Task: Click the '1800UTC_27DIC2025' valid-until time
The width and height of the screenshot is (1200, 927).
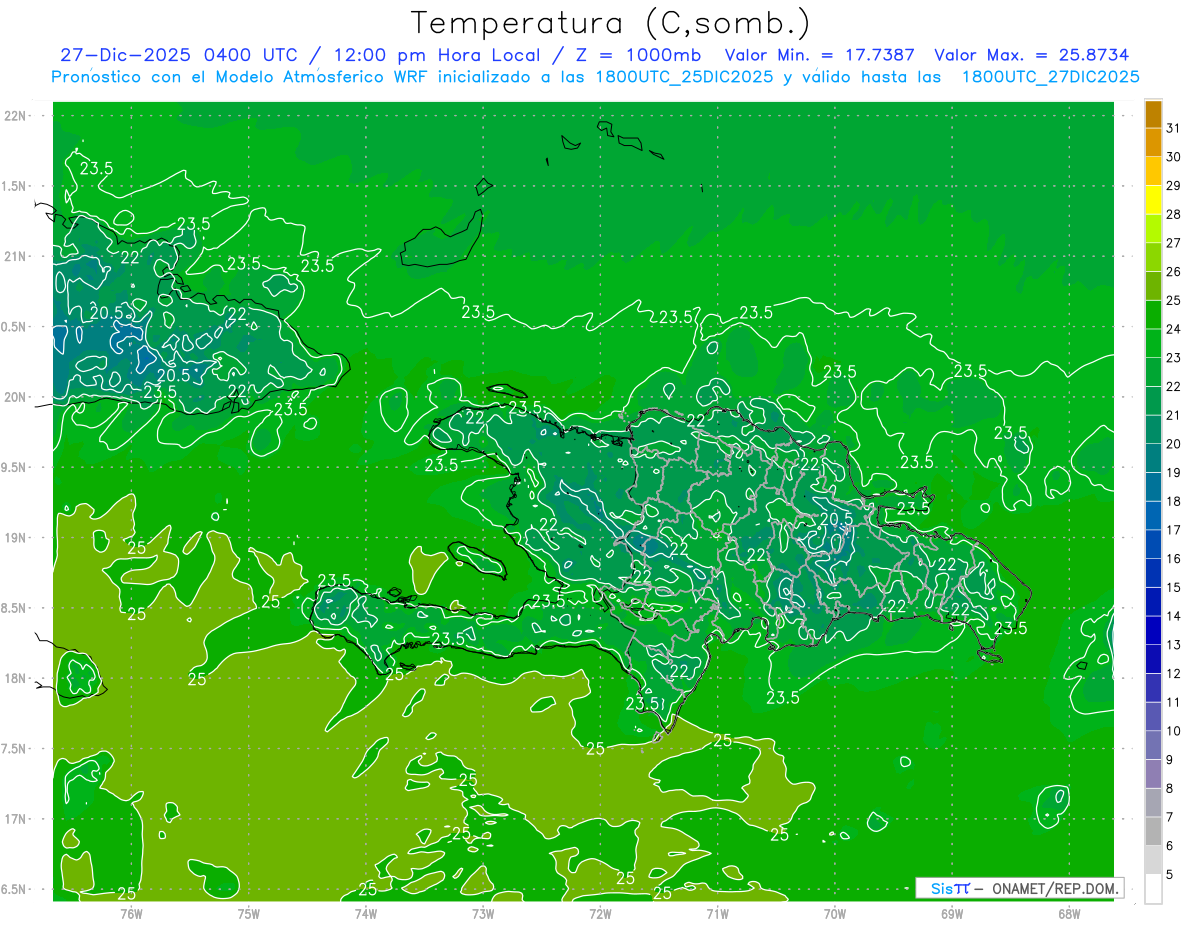Action: [x=1050, y=76]
